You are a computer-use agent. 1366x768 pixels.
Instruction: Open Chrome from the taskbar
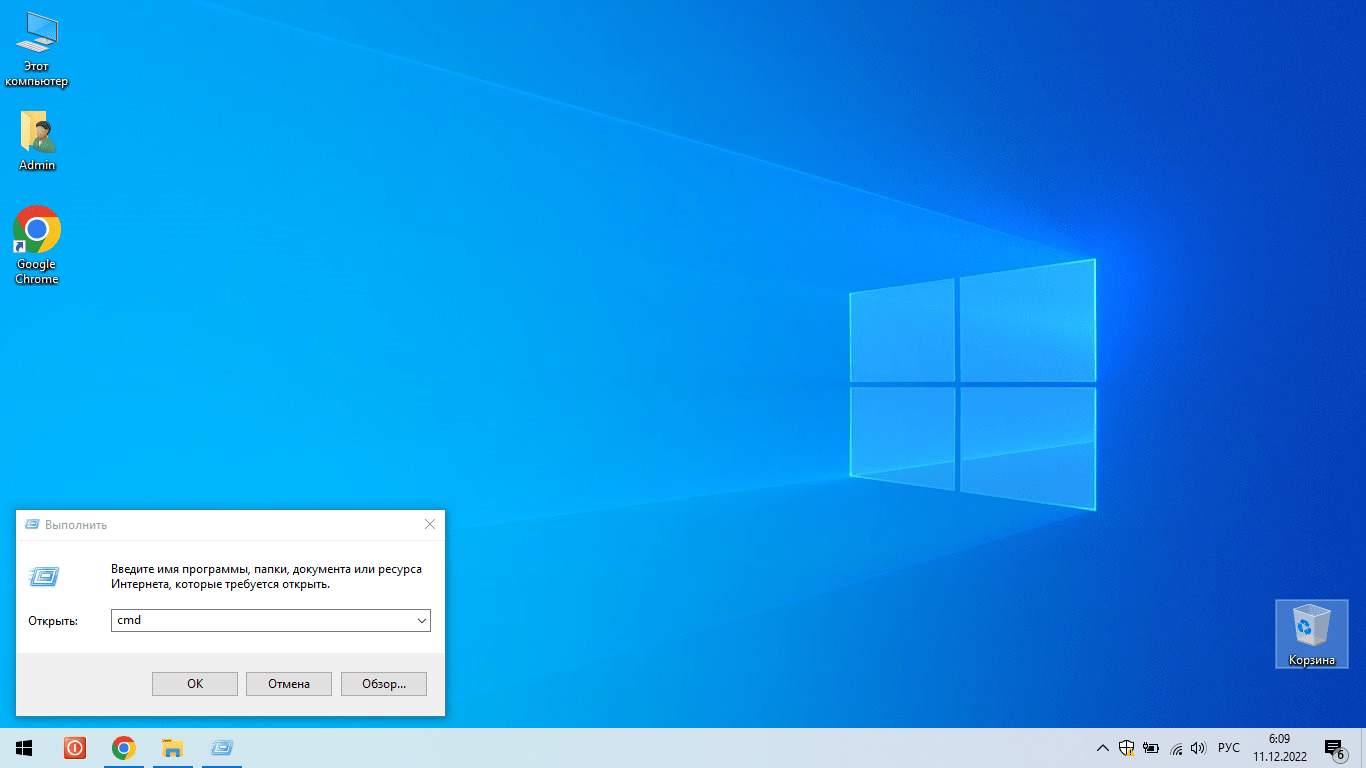tap(123, 748)
